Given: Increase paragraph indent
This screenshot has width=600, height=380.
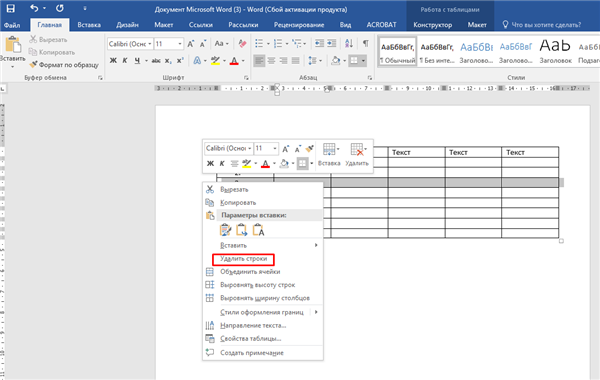Looking at the screenshot, I should (x=331, y=44).
